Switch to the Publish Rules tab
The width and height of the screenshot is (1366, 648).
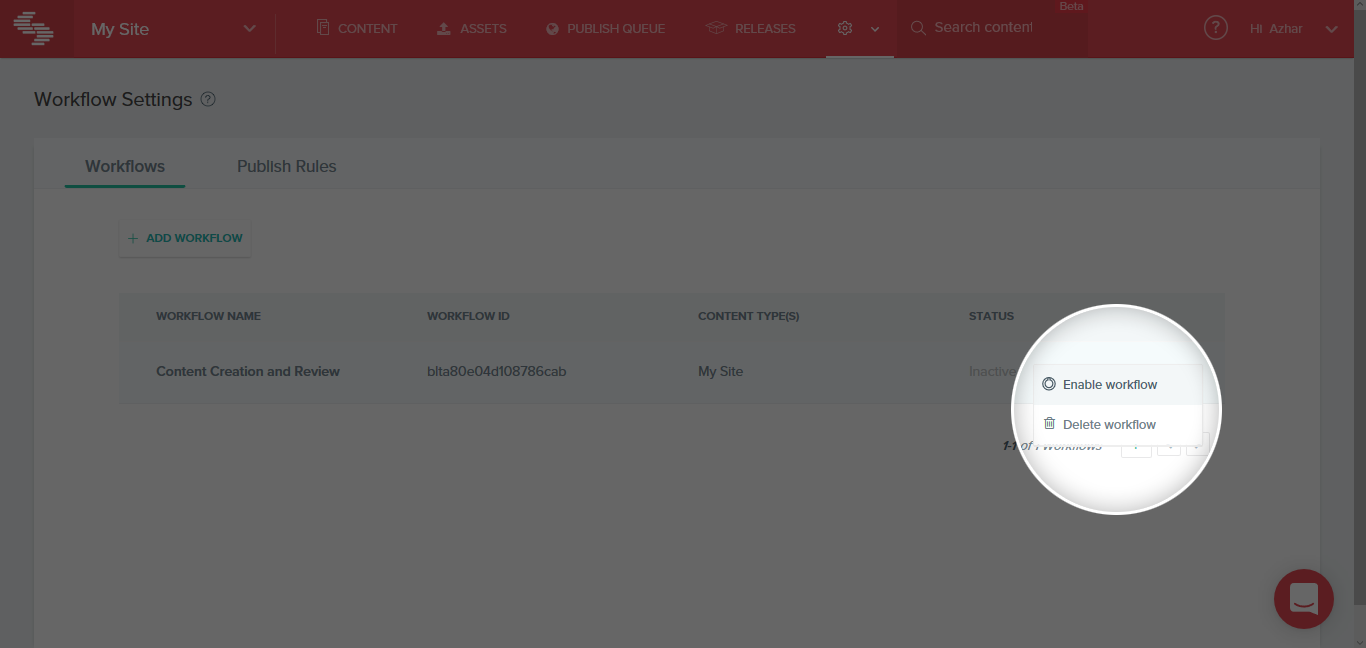coord(287,166)
